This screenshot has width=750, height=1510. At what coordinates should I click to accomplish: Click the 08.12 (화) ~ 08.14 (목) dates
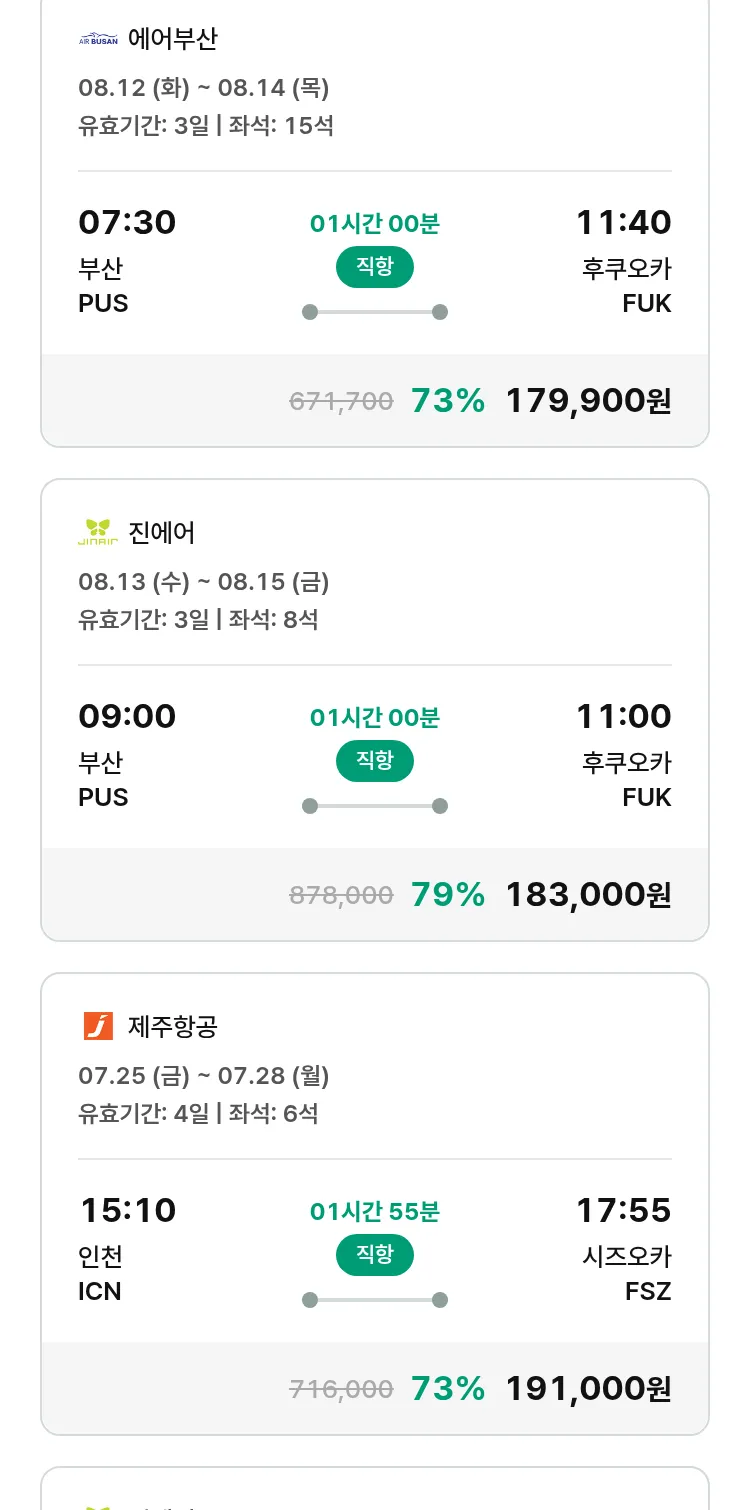point(204,88)
